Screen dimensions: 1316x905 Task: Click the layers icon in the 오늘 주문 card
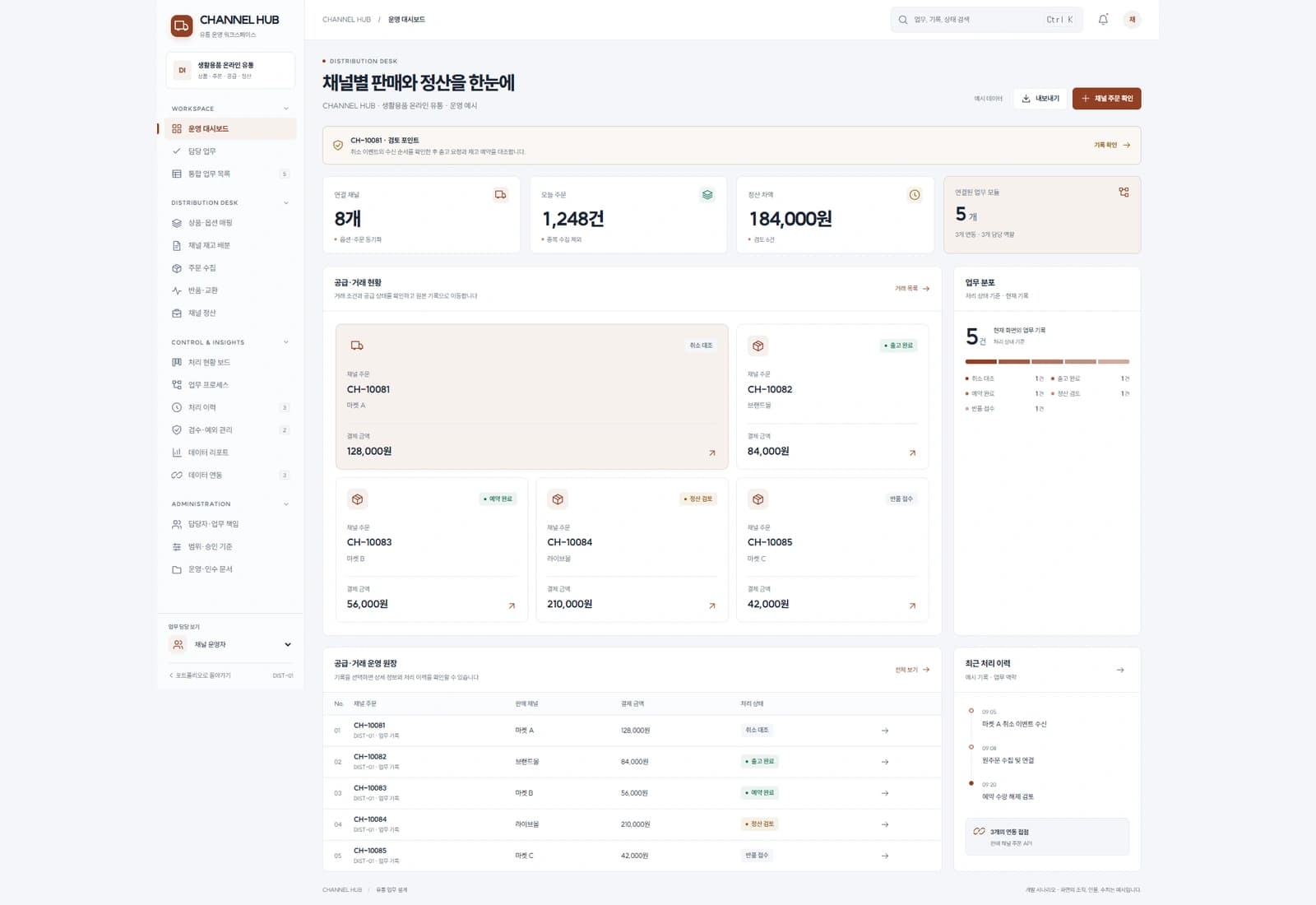[707, 195]
